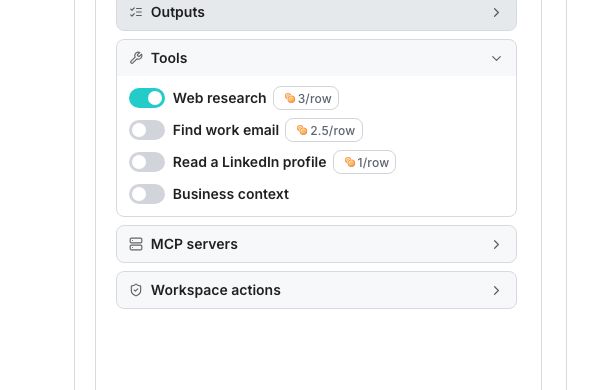Click the 3/row cost text

[x=315, y=98]
